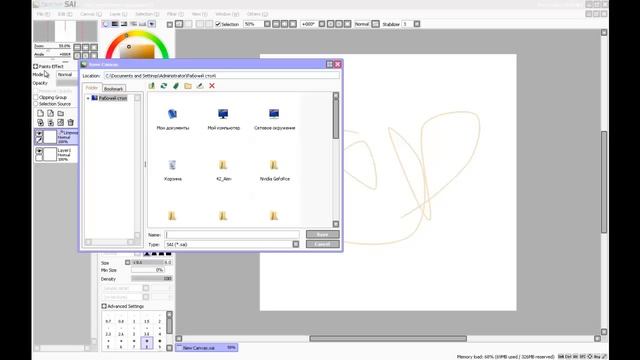640x360 pixels.
Task: Open the Color Mixer panel icon
Action: tap(133, 24)
